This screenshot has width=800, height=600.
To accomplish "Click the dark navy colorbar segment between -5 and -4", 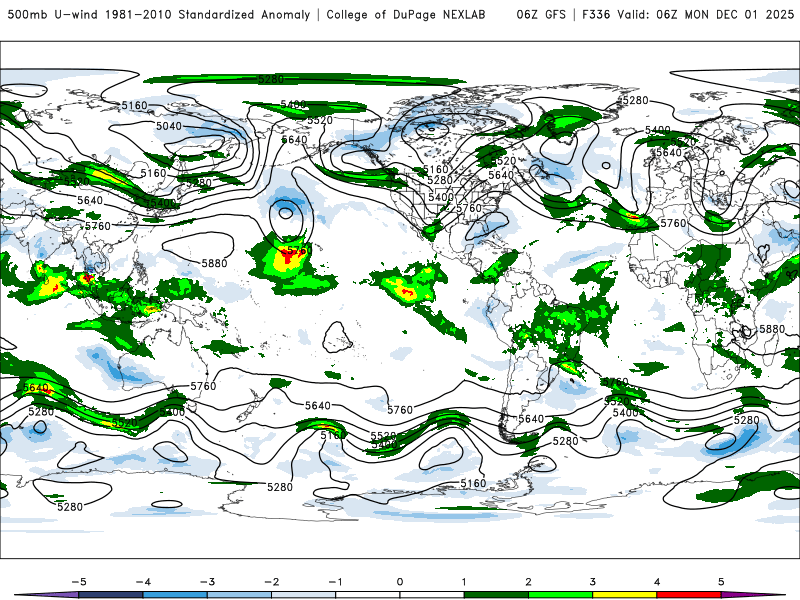I will pyautogui.click(x=111, y=595).
